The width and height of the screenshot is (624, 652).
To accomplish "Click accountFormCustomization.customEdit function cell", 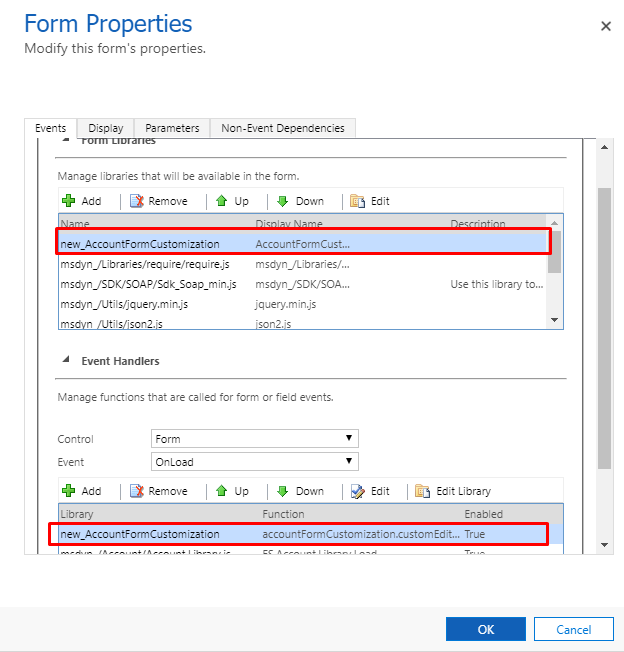I will point(361,534).
